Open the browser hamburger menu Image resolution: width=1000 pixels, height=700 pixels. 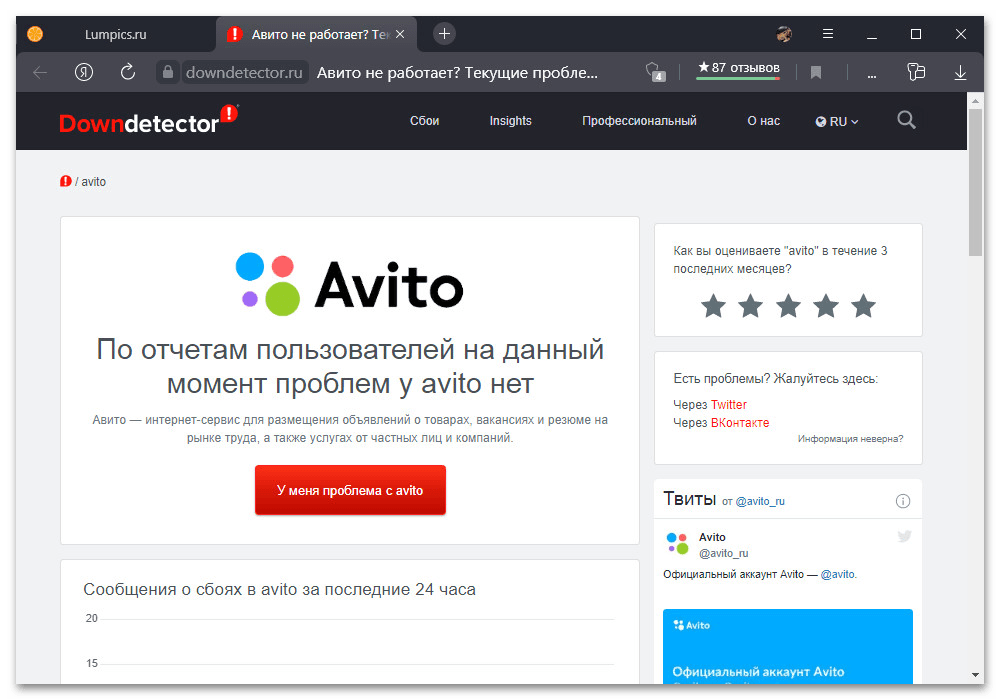[x=828, y=34]
